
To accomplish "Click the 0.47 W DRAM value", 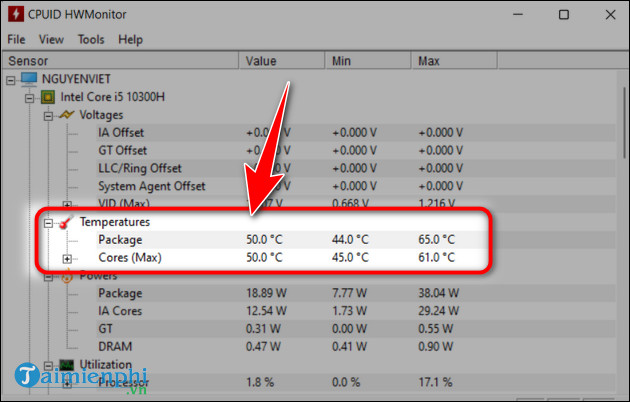I will pyautogui.click(x=263, y=346).
